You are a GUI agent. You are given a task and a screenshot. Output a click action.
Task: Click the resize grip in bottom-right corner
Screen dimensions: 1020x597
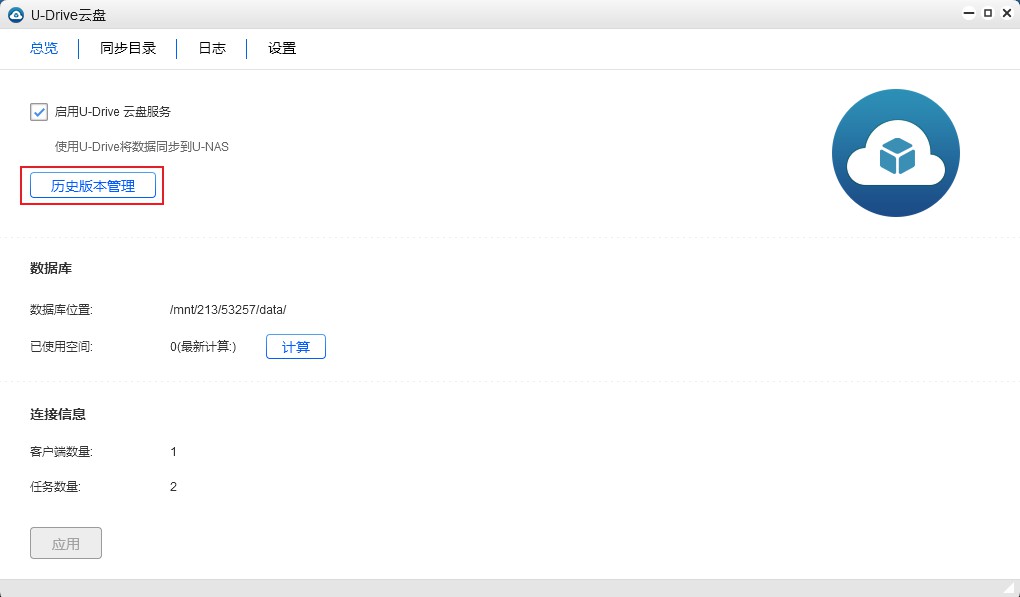pyautogui.click(x=1008, y=587)
